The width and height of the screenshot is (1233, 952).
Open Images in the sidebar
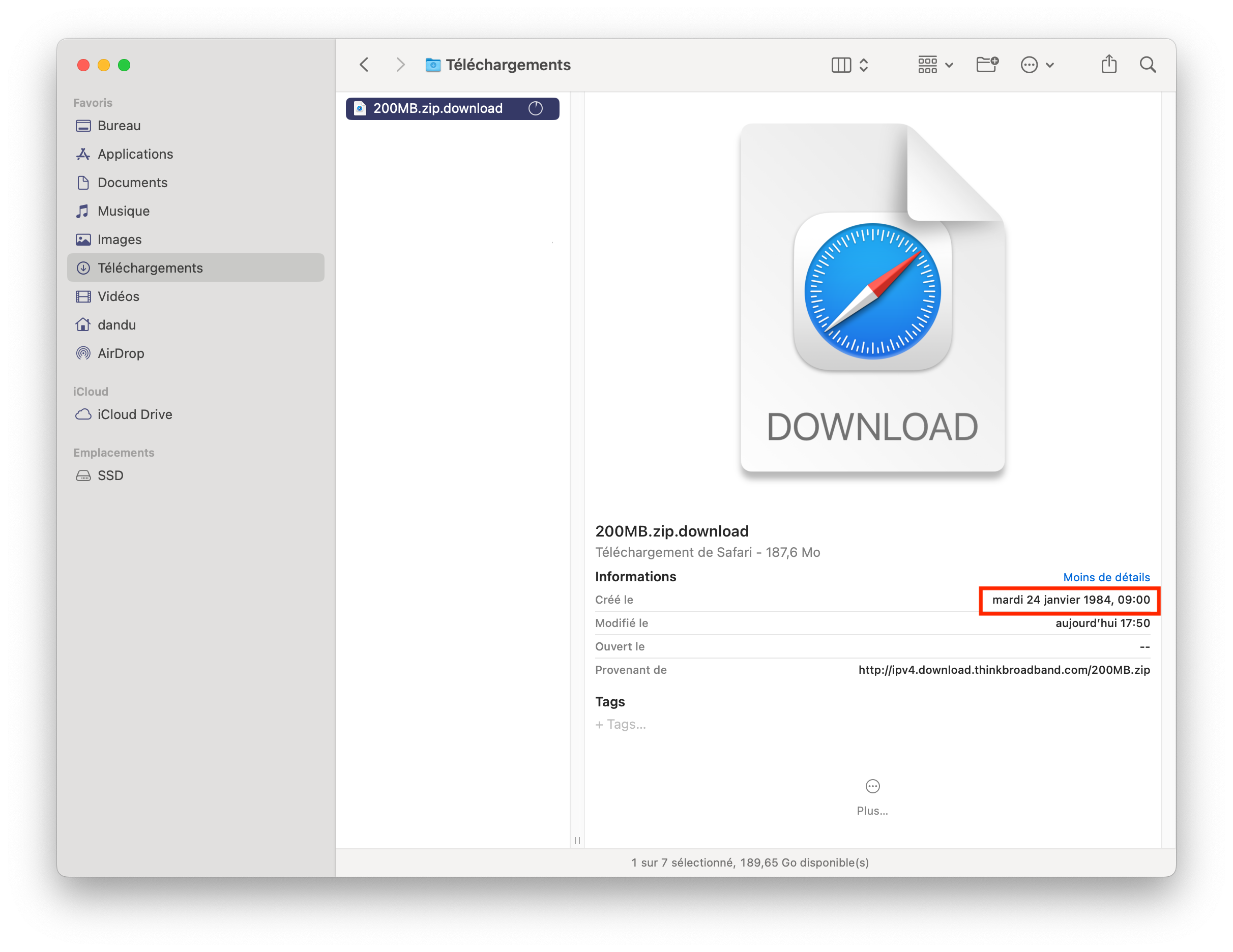pos(195,239)
